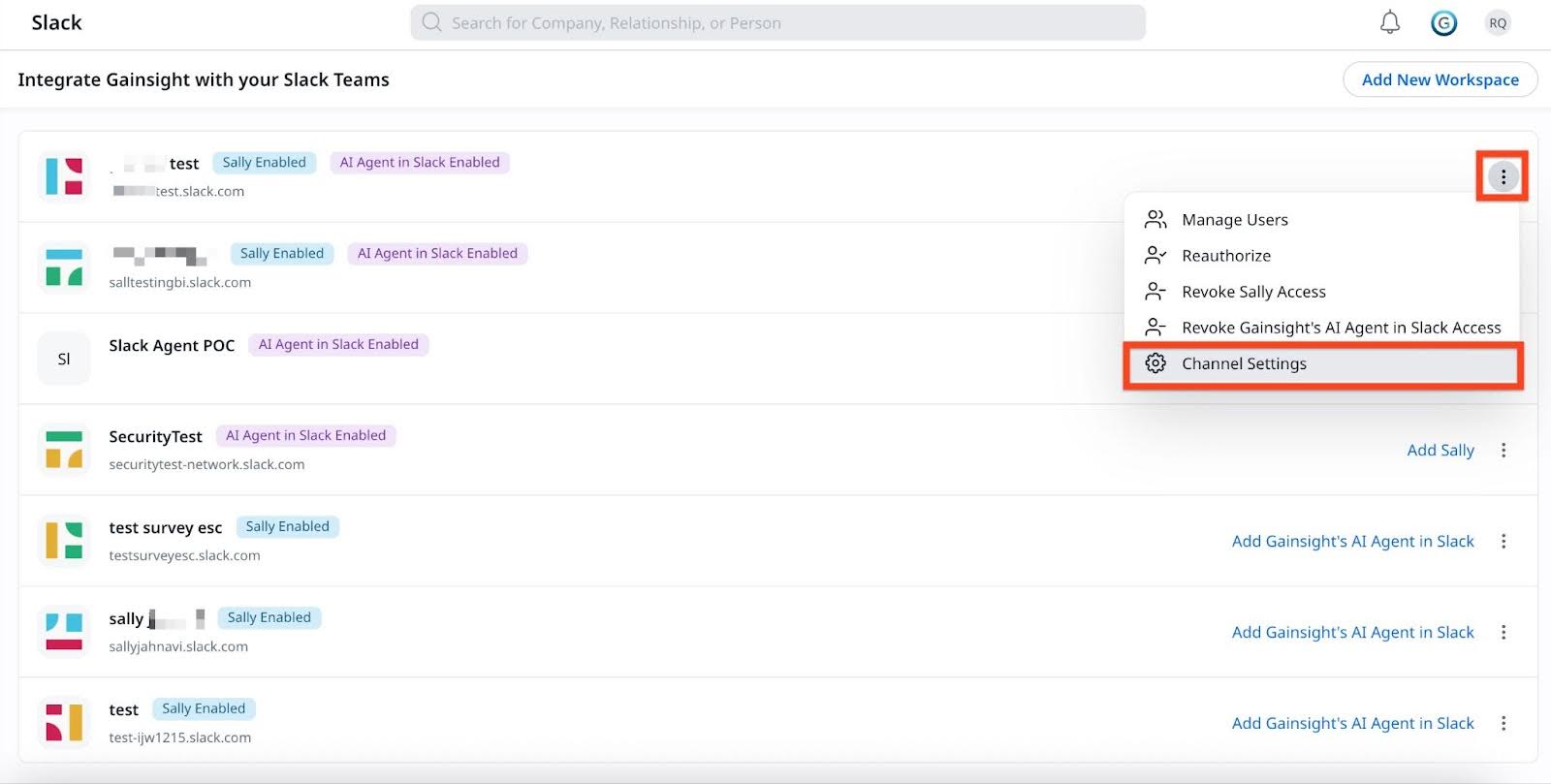Click AI Agent badge for Slack Agent POC
This screenshot has width=1551, height=784.
(x=338, y=345)
